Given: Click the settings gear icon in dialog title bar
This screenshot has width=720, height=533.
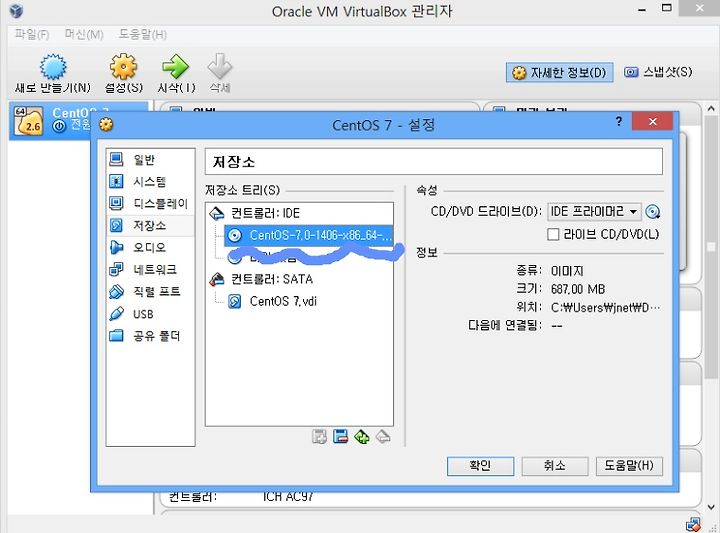Looking at the screenshot, I should pyautogui.click(x=106, y=124).
